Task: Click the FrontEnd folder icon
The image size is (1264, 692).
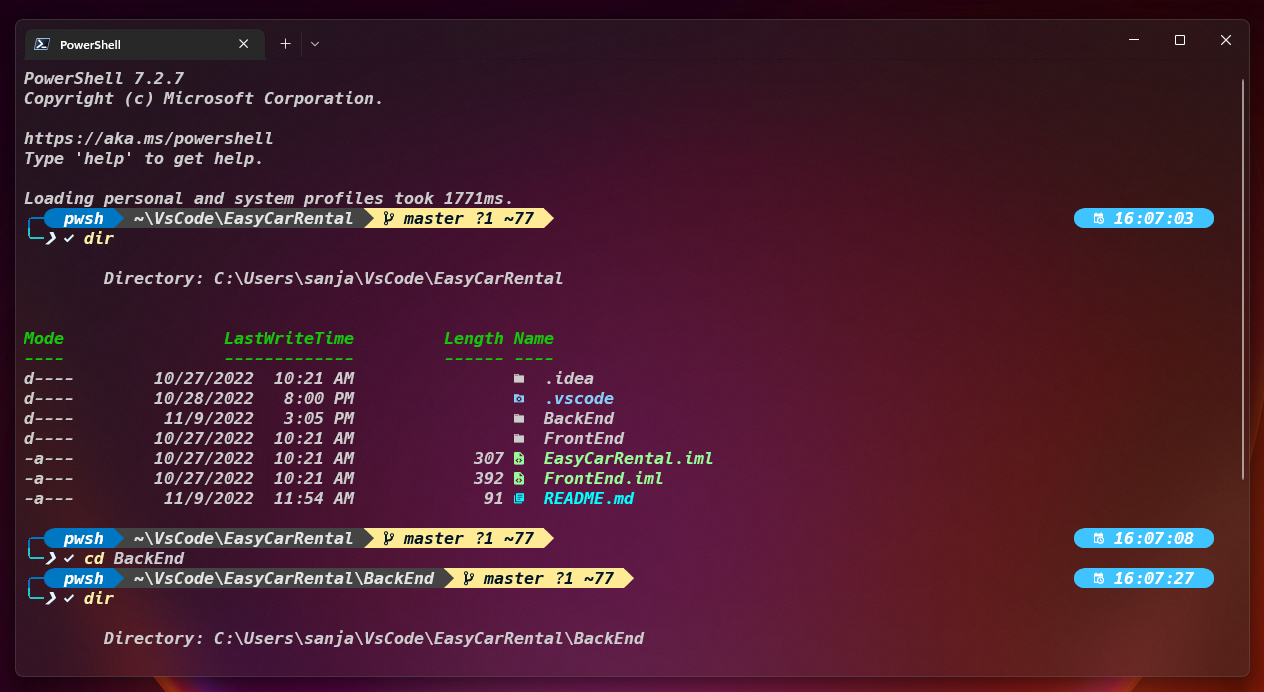Action: 518,438
